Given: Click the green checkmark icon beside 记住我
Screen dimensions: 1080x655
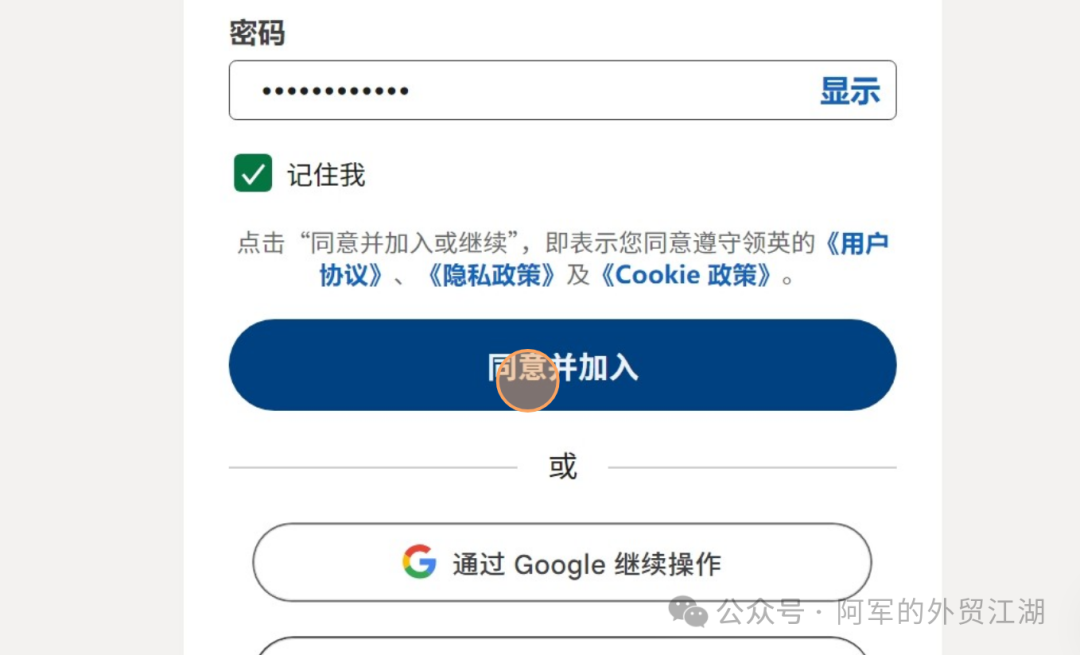Looking at the screenshot, I should pyautogui.click(x=253, y=173).
